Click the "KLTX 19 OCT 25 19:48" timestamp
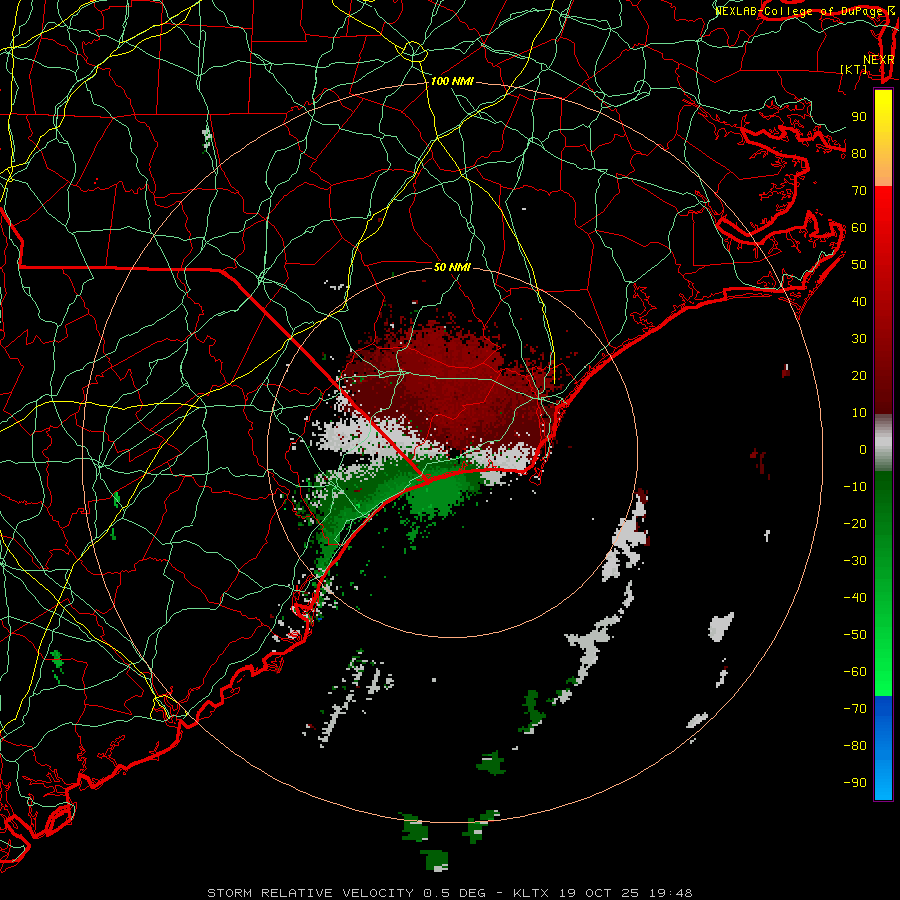The image size is (900, 900). click(x=603, y=893)
